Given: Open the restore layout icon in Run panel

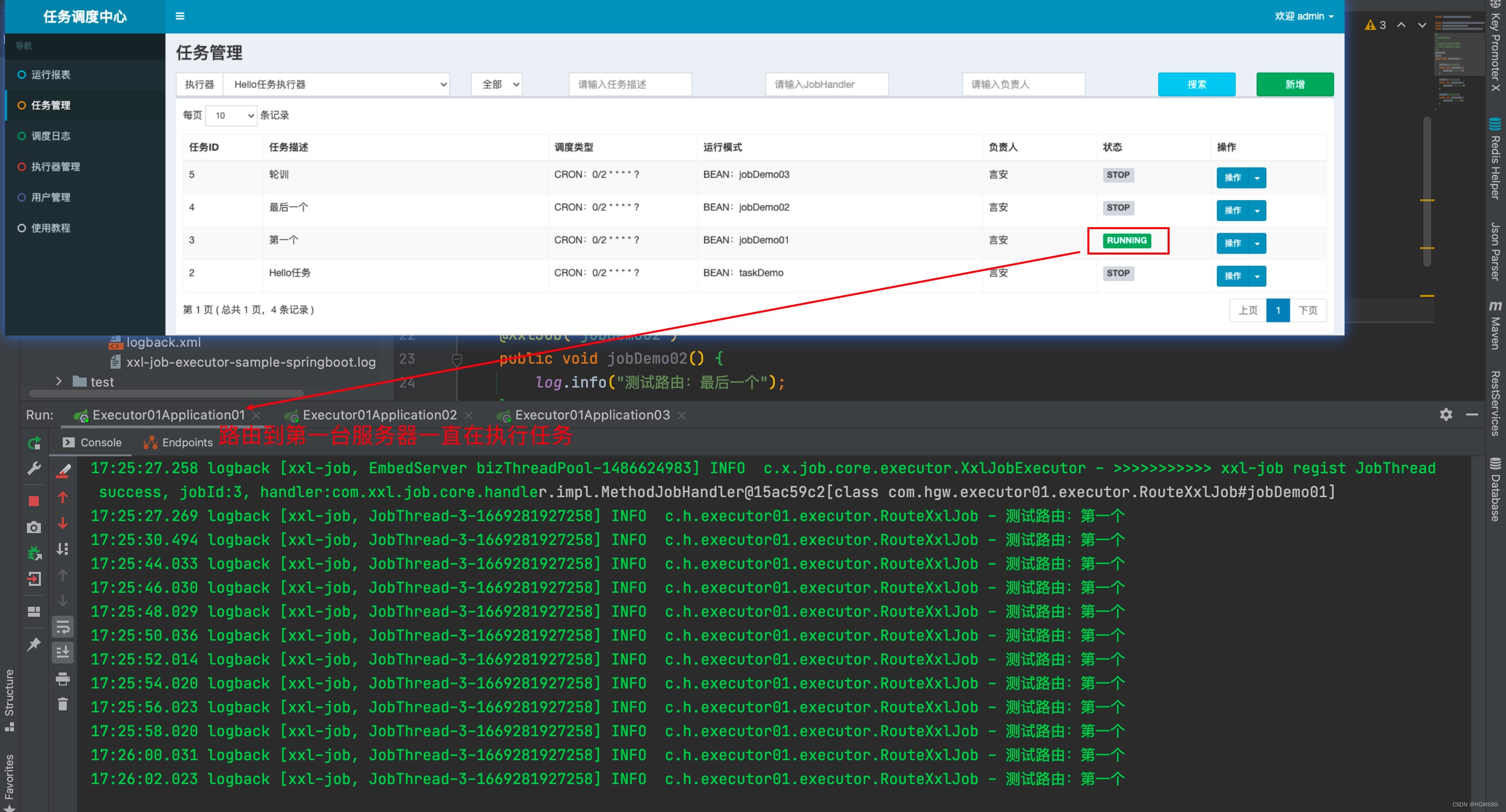Looking at the screenshot, I should [x=34, y=611].
